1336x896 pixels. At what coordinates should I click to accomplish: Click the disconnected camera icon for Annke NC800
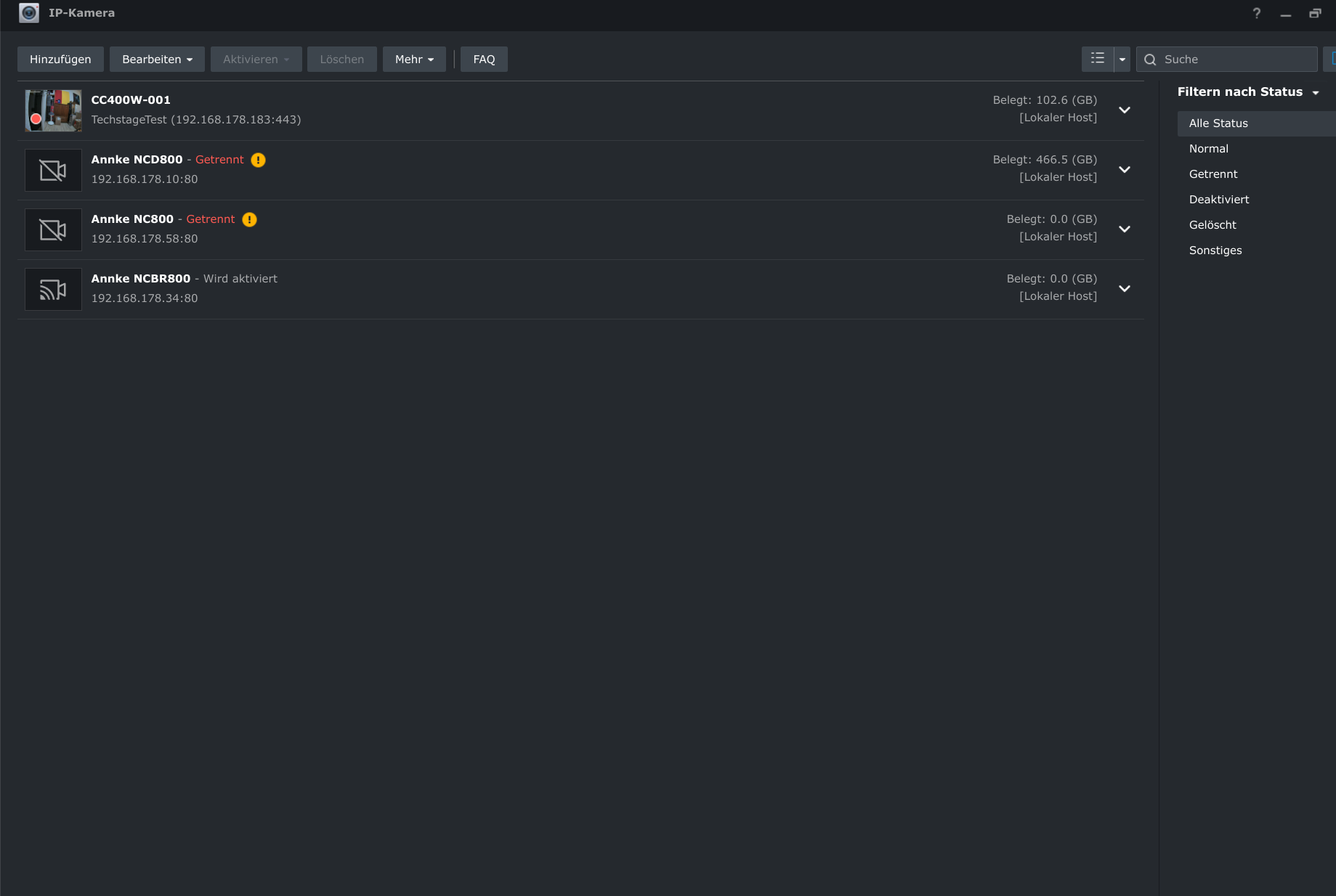click(53, 230)
